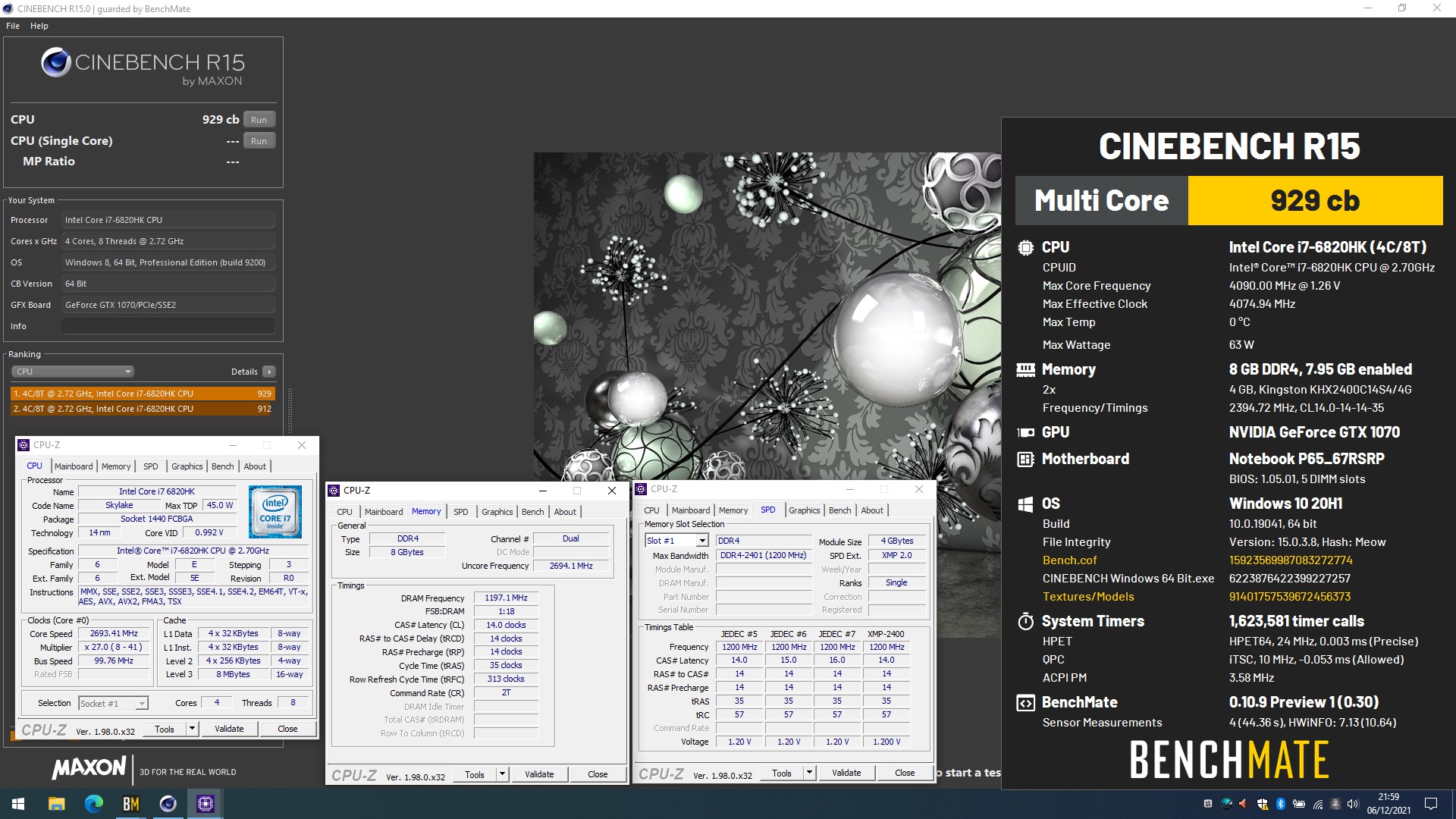Screen dimensions: 1456x819
Task: Switch to SPD tab in CPU-Z Memory window
Action: [461, 512]
